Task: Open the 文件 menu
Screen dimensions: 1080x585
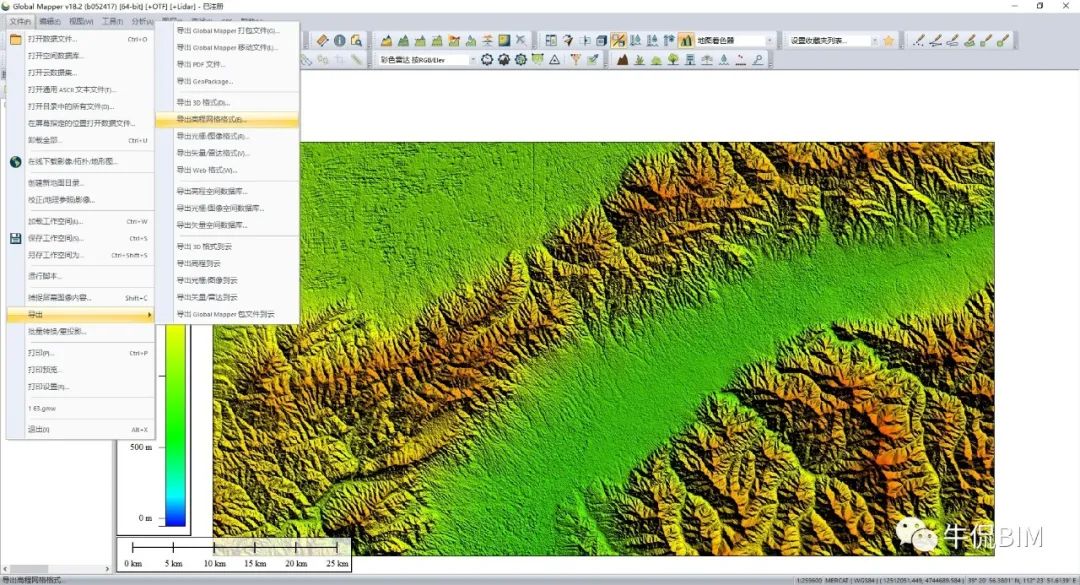Action: click(20, 21)
